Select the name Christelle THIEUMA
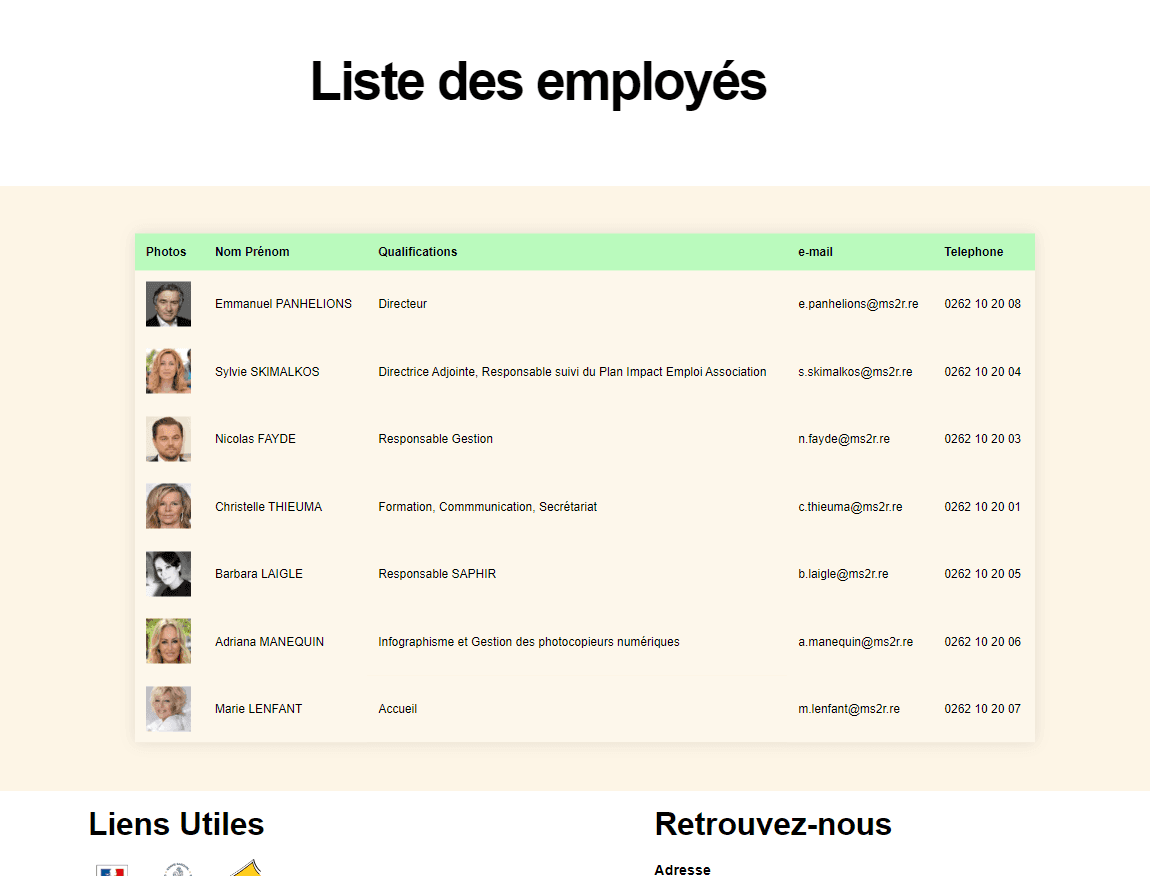This screenshot has height=876, width=1150. [268, 507]
